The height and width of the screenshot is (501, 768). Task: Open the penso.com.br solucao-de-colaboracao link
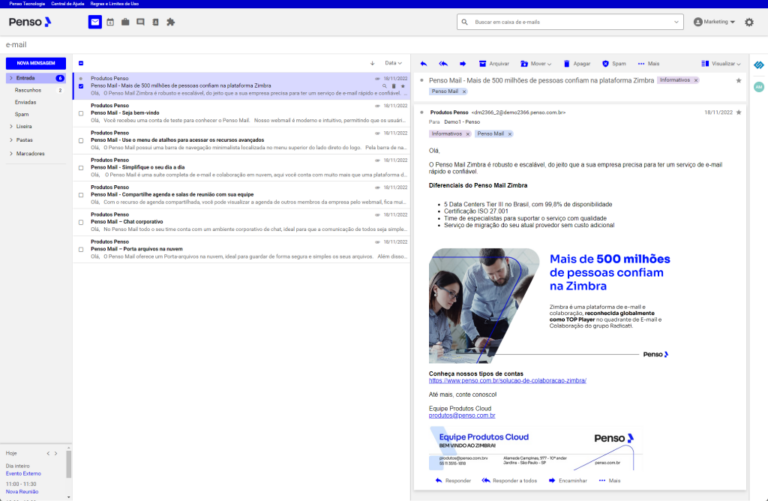coord(507,380)
